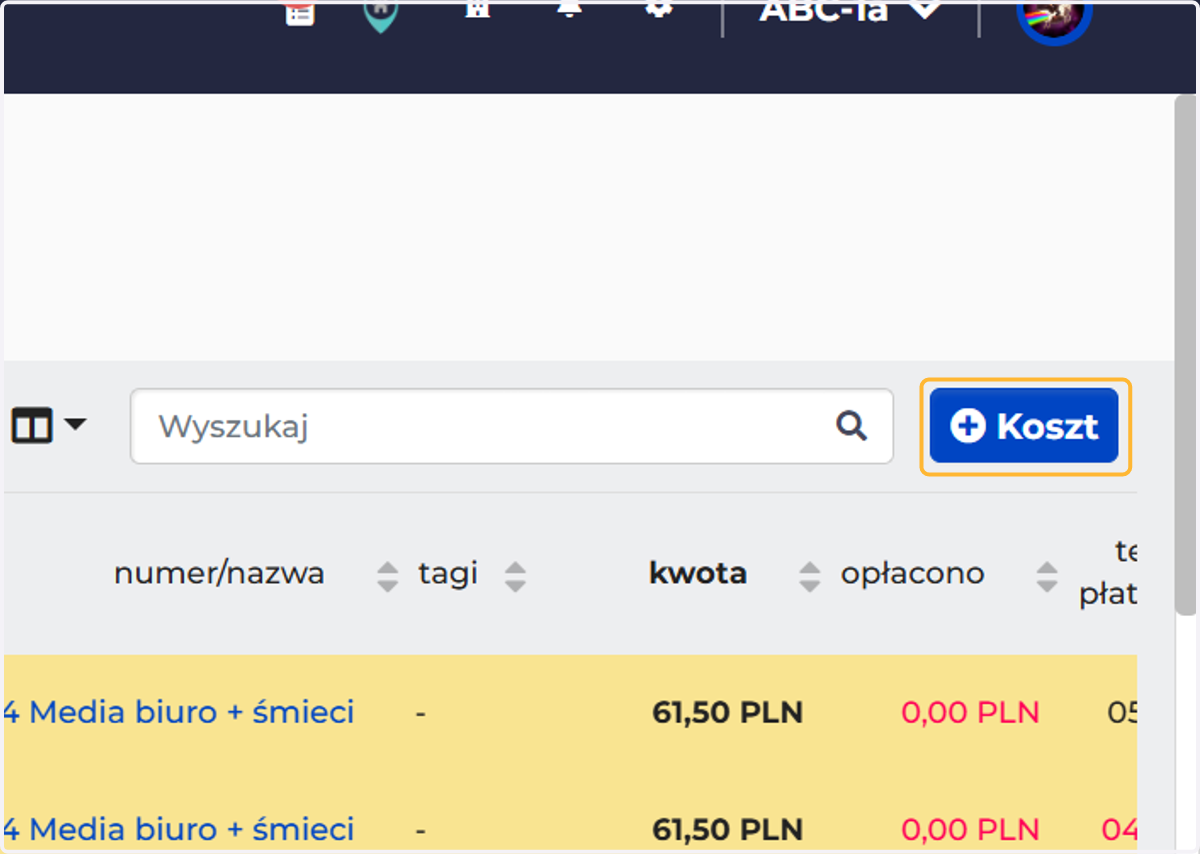Click the vertical page scrollbar
Image resolution: width=1200 pixels, height=854 pixels.
(x=1185, y=355)
